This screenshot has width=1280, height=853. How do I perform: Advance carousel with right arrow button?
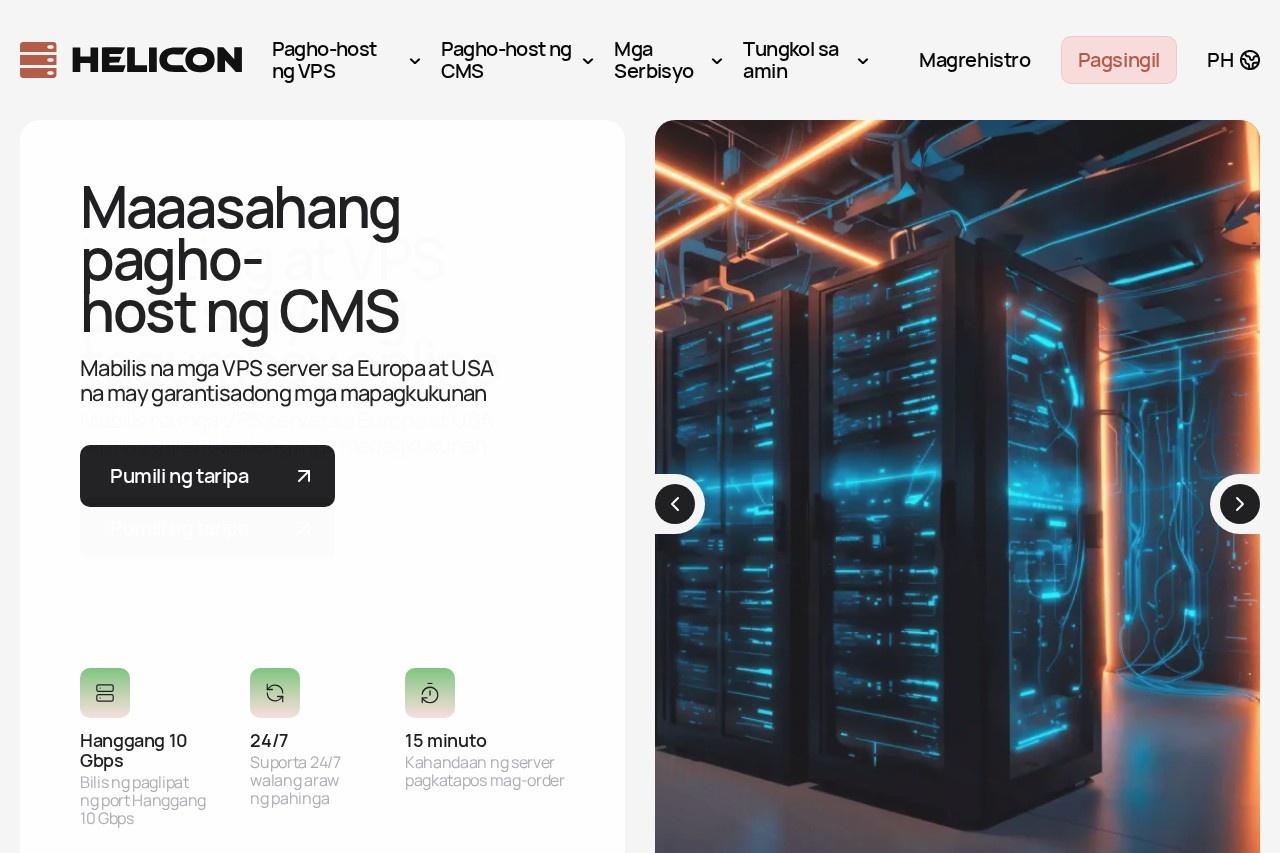[x=1240, y=504]
